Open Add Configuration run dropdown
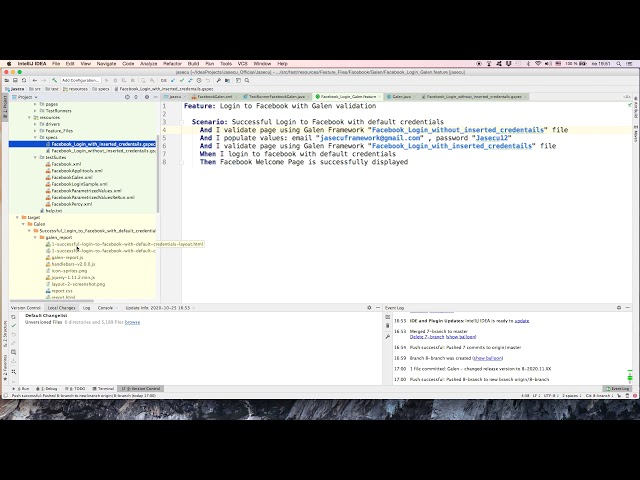Viewport: 640px width, 480px height. point(80,80)
